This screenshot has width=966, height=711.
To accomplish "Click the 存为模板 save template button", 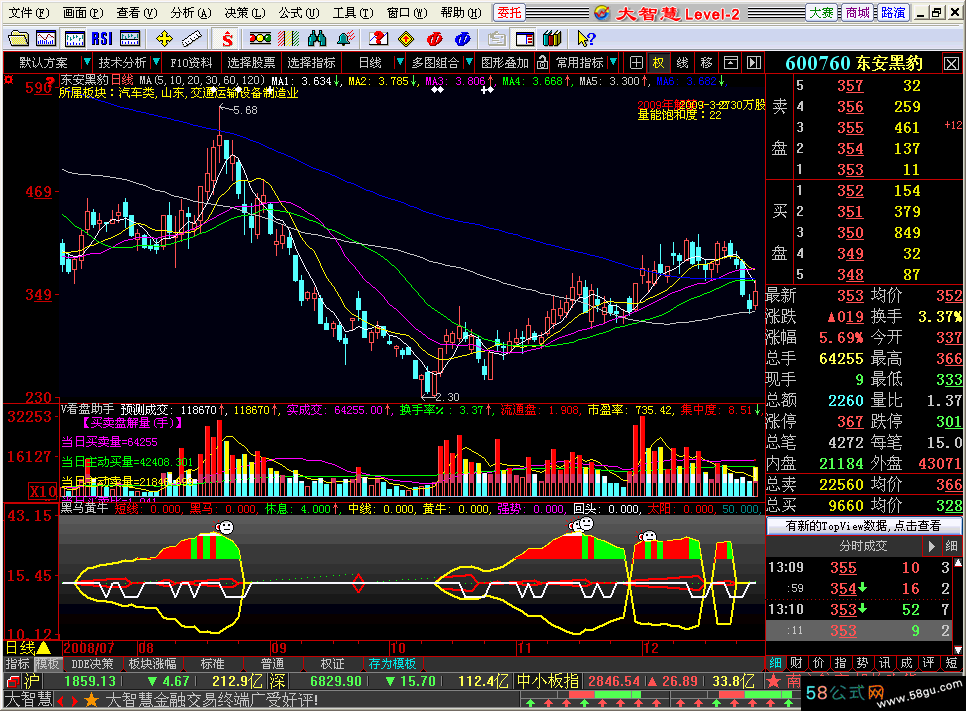I will point(392,664).
